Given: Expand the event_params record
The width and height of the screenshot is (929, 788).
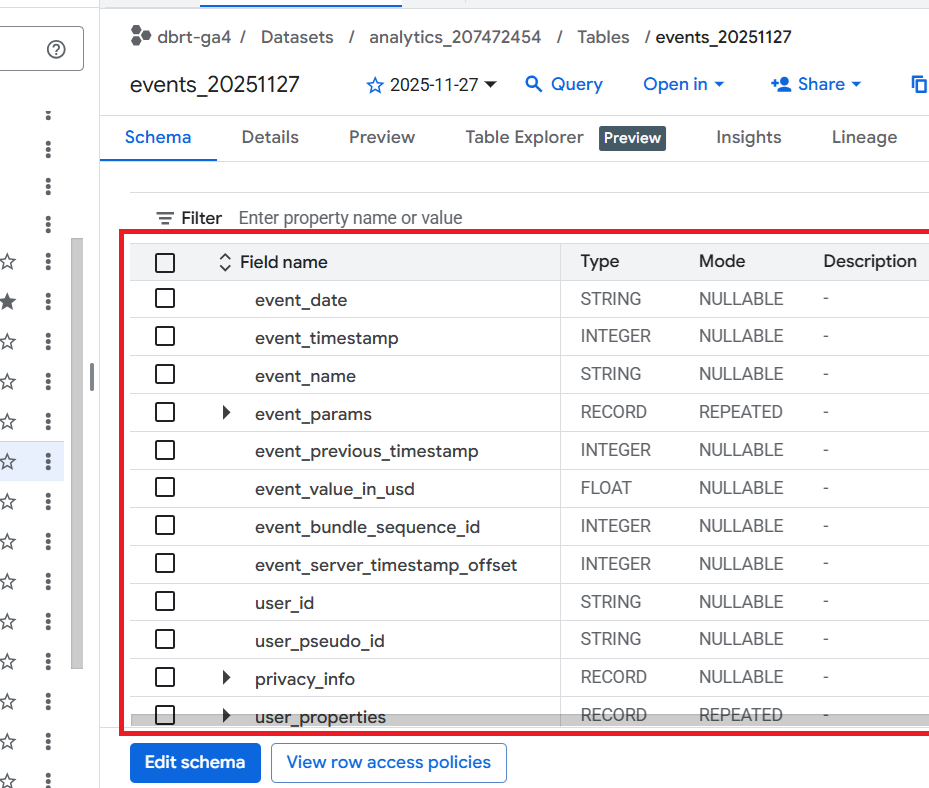Looking at the screenshot, I should (x=226, y=412).
